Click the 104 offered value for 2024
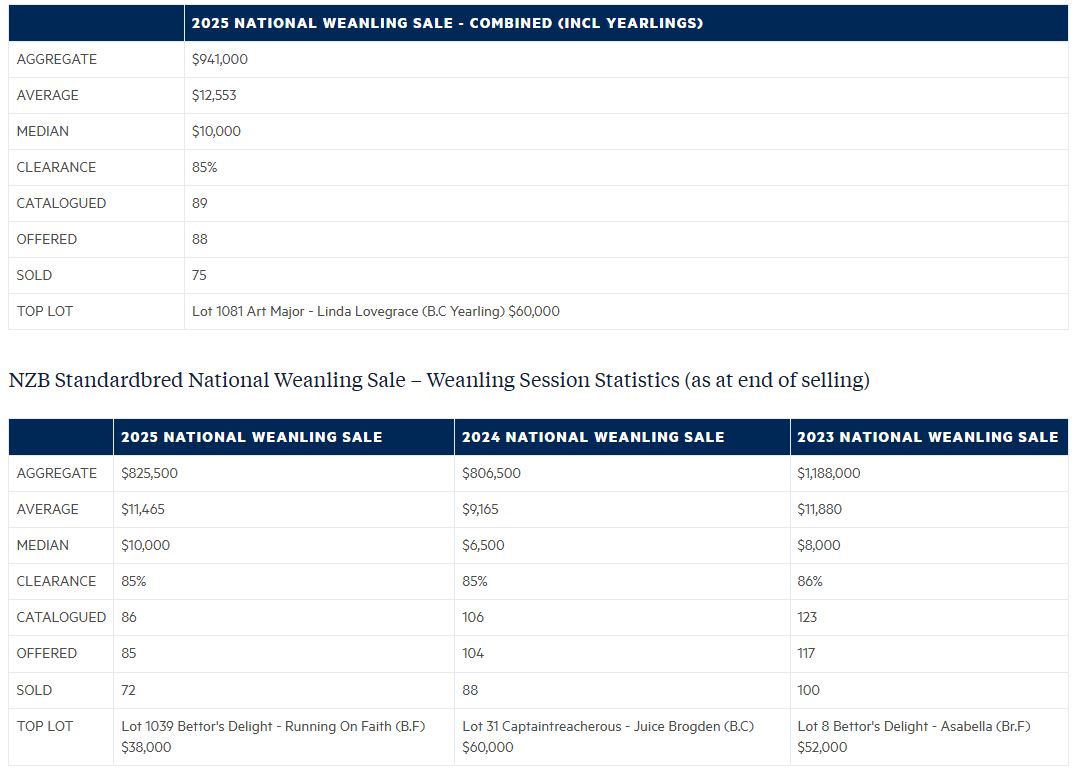 (473, 653)
